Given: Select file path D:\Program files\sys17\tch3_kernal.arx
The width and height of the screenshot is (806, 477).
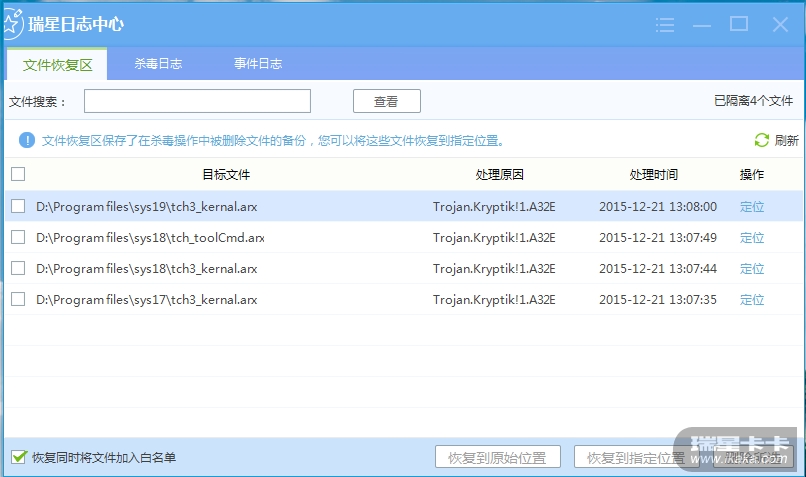Looking at the screenshot, I should tap(146, 299).
